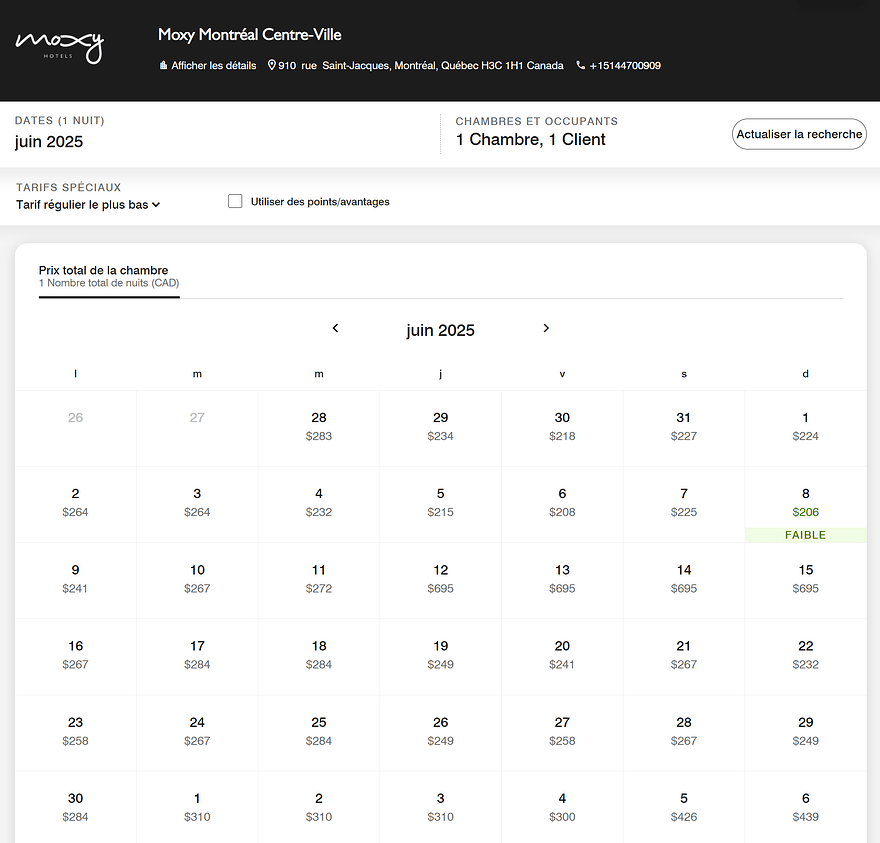The width and height of the screenshot is (880, 843).
Task: Select May 29 priced at $234
Action: click(441, 429)
